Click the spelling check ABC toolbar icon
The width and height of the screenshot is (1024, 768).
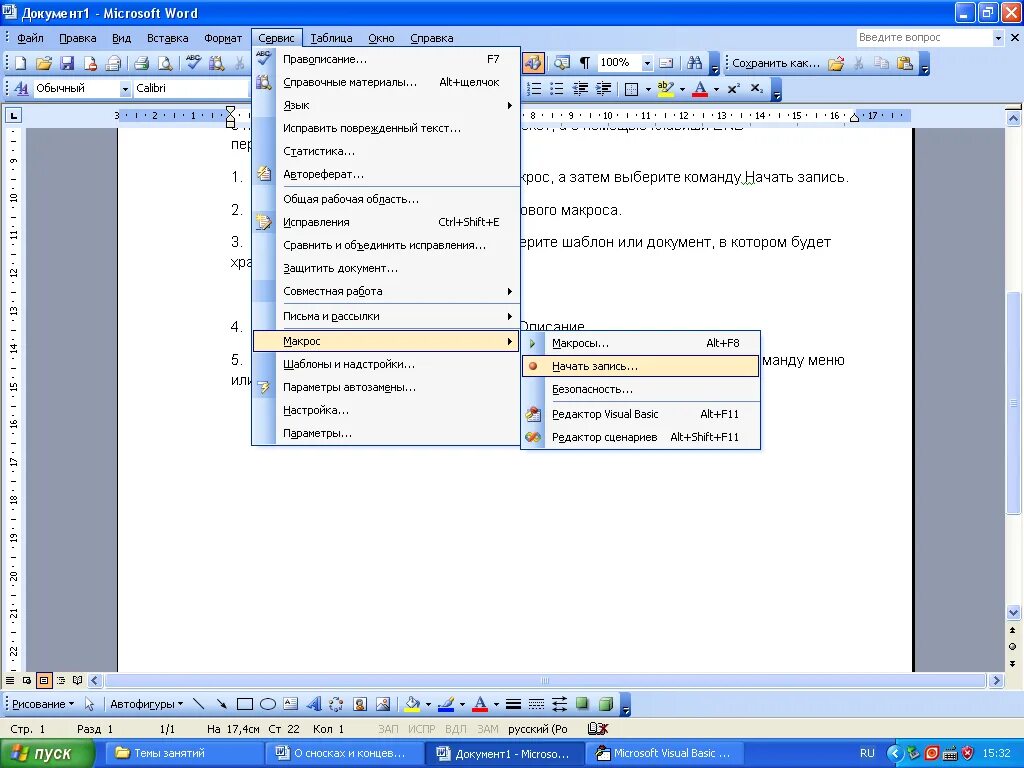tap(193, 63)
